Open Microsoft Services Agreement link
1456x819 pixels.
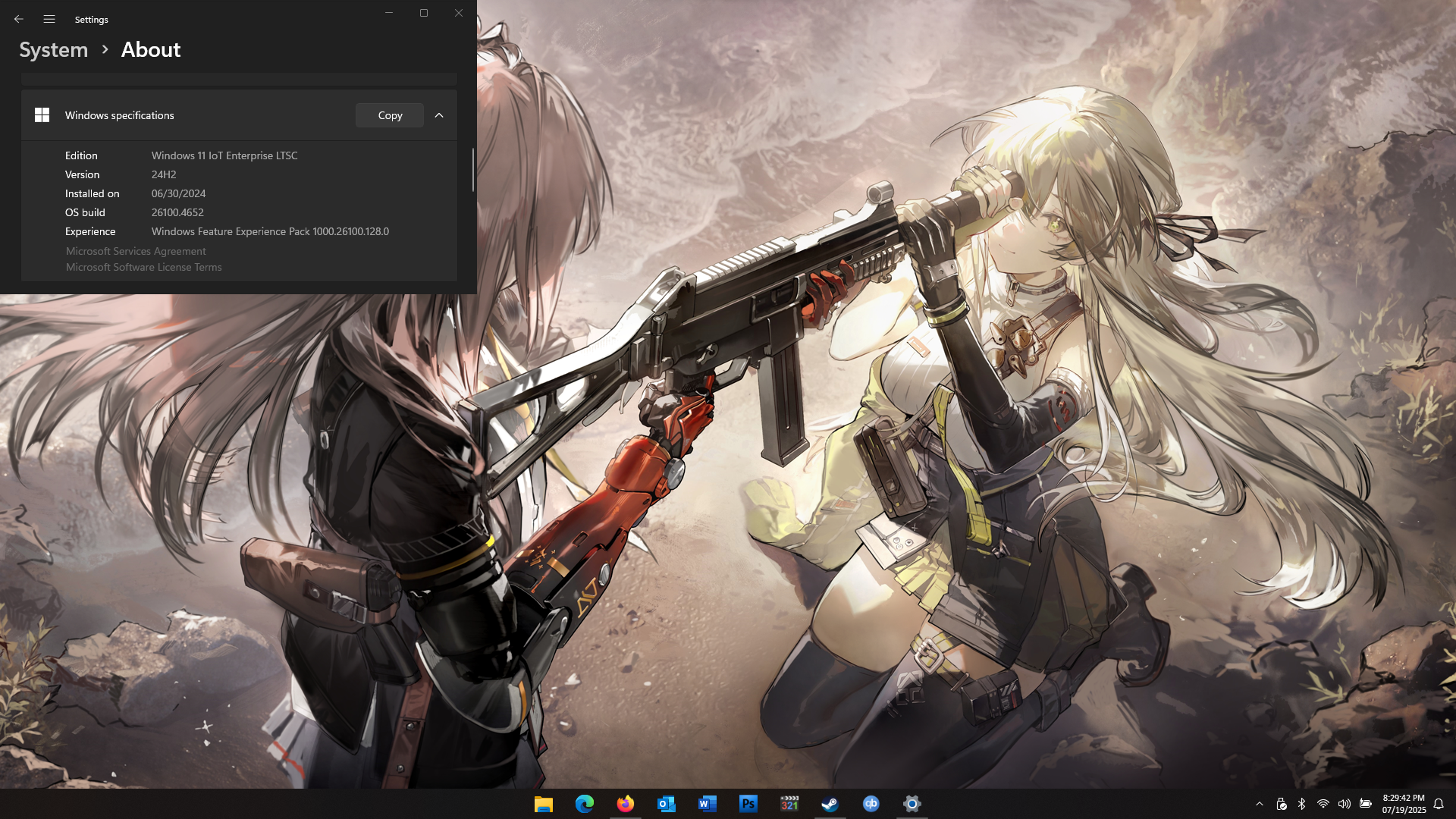point(136,251)
